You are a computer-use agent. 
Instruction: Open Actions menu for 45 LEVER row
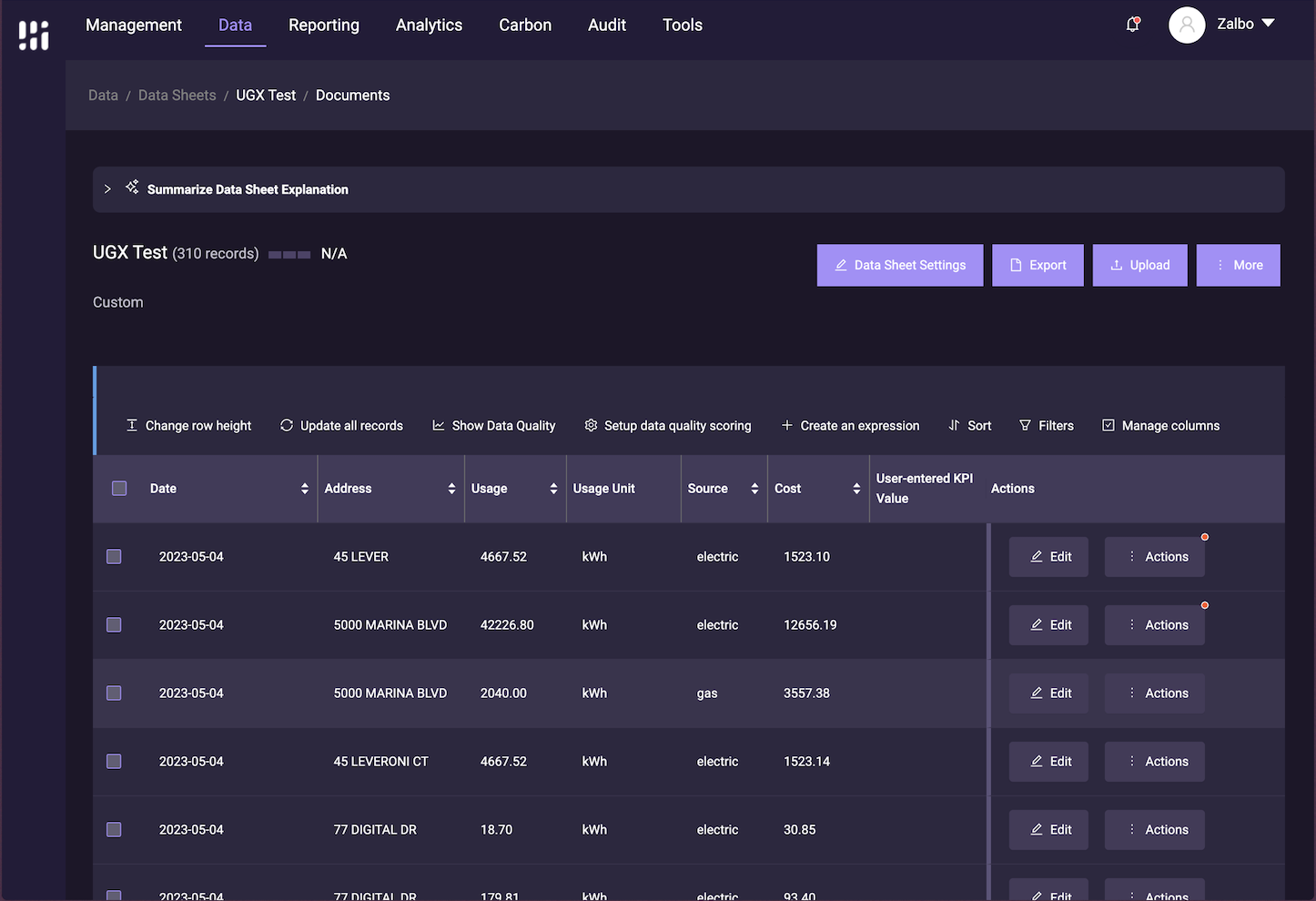(1155, 557)
